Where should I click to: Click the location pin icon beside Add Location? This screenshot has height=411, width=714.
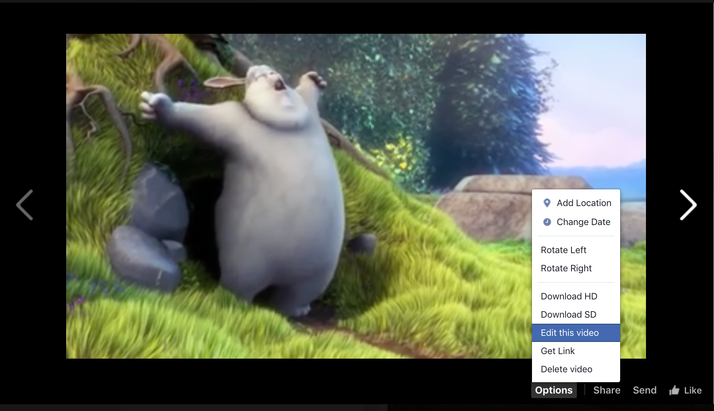click(x=547, y=203)
